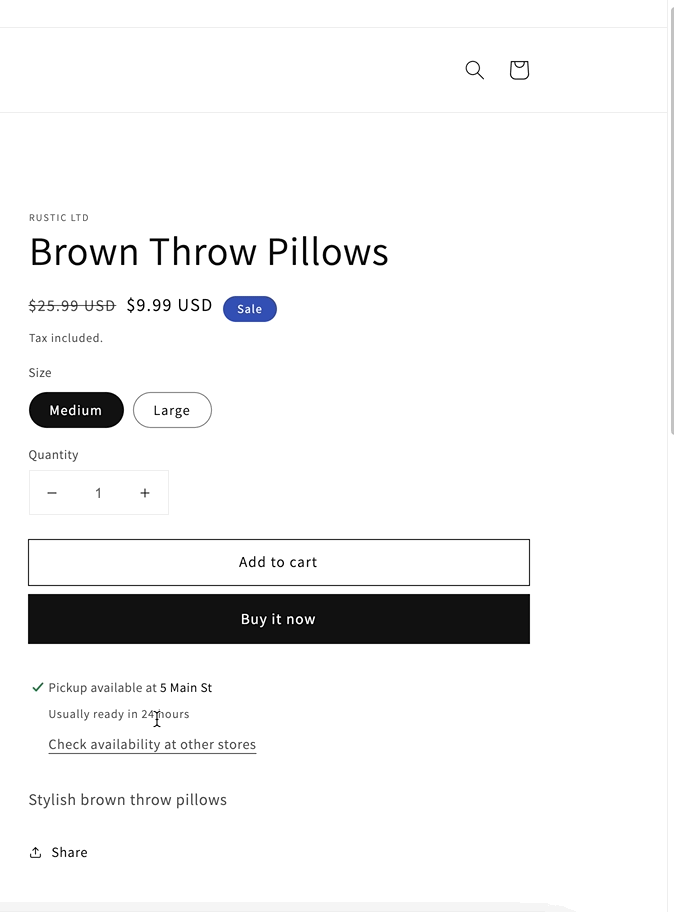Click the Tax included text
The height and width of the screenshot is (912, 674).
point(66,338)
